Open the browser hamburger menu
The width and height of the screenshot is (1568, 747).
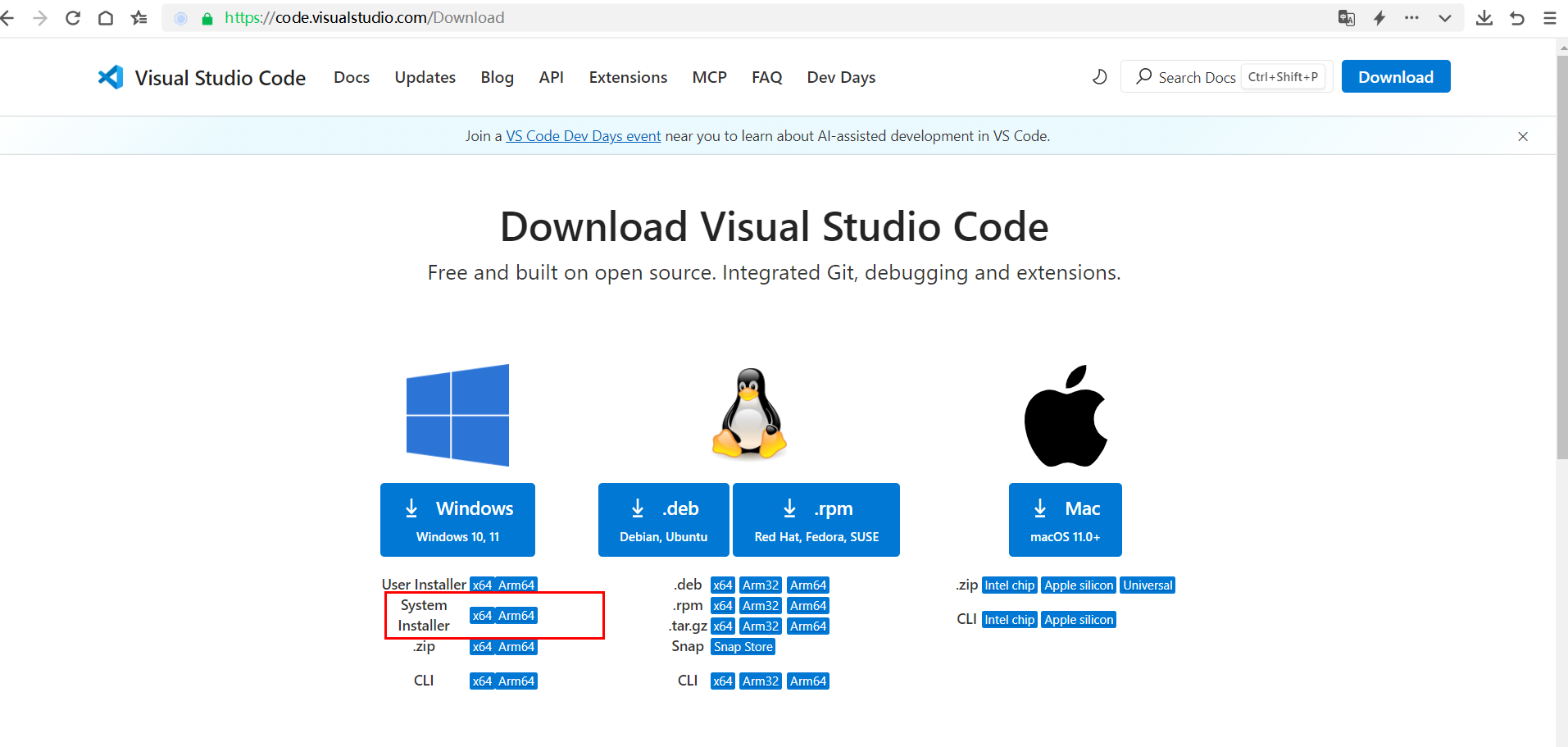[1550, 18]
